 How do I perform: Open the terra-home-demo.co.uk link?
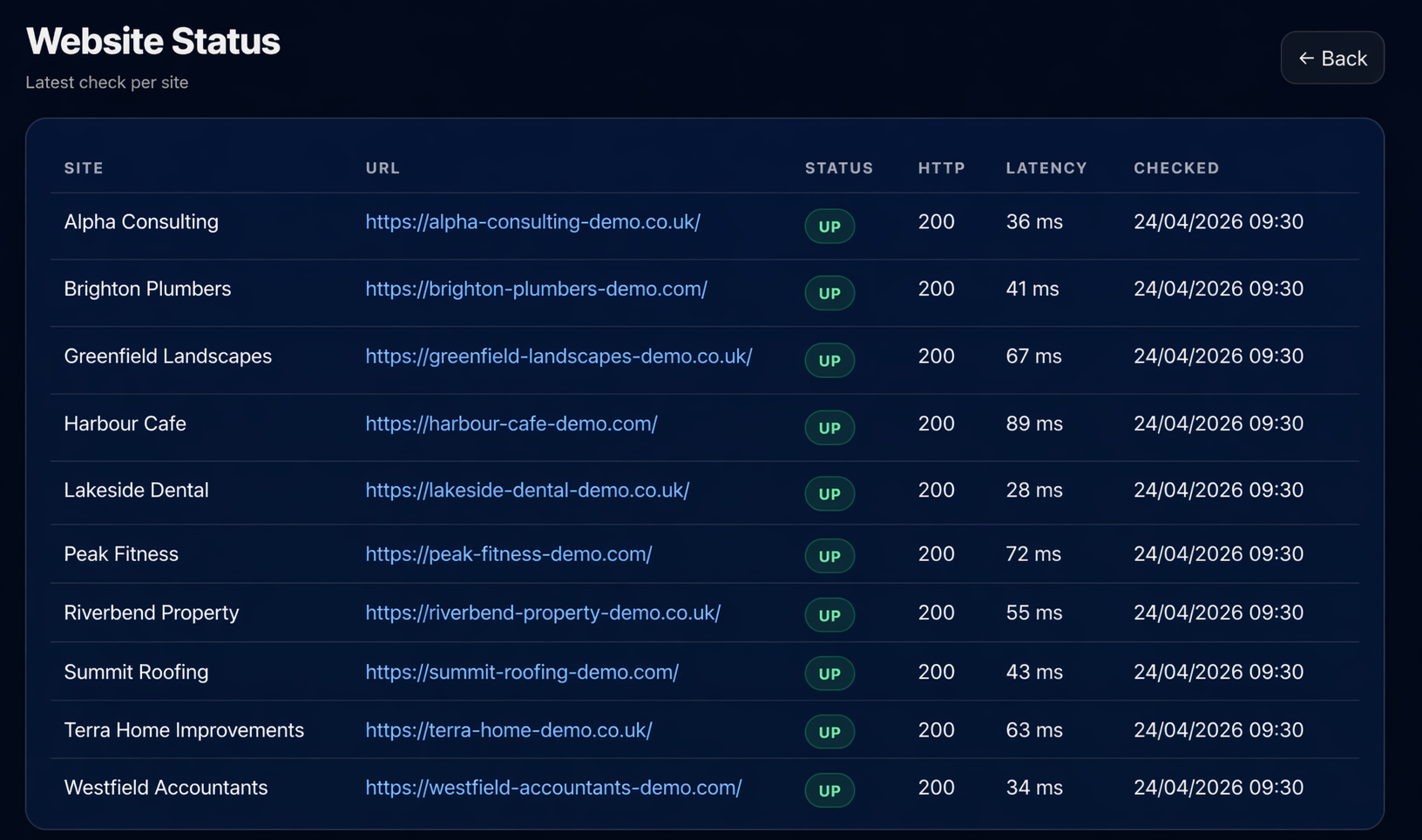509,730
